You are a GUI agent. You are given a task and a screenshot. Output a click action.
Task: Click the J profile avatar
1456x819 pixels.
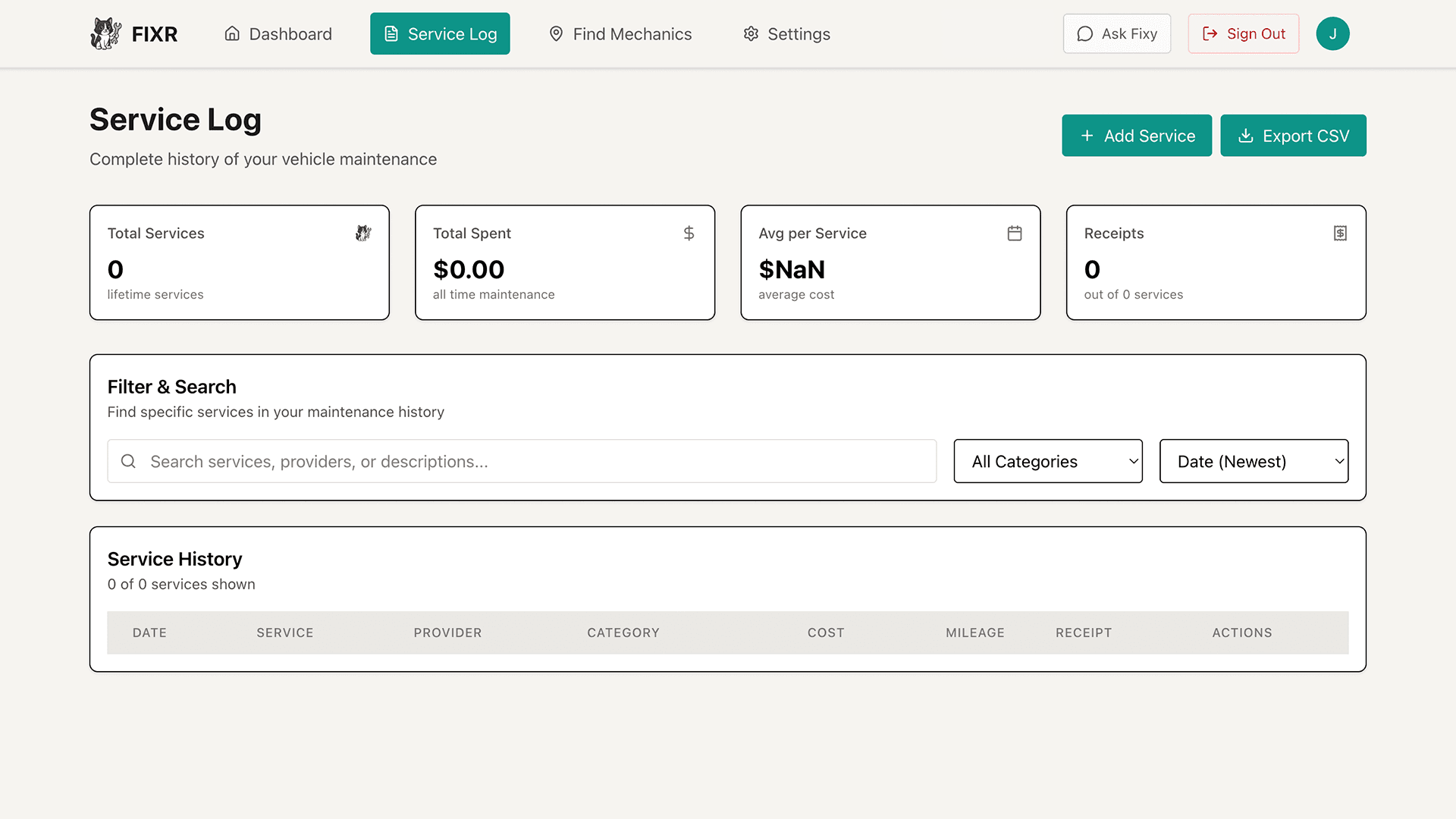[1332, 33]
